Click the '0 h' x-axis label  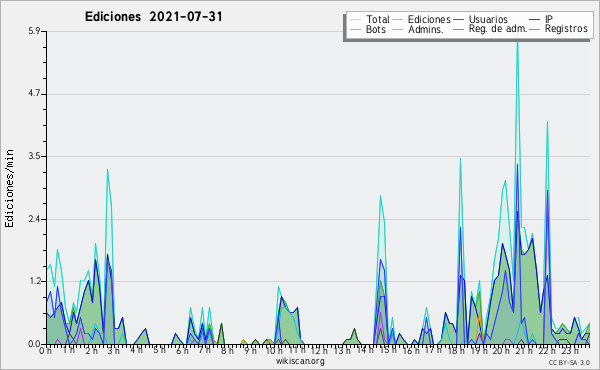pos(45,351)
